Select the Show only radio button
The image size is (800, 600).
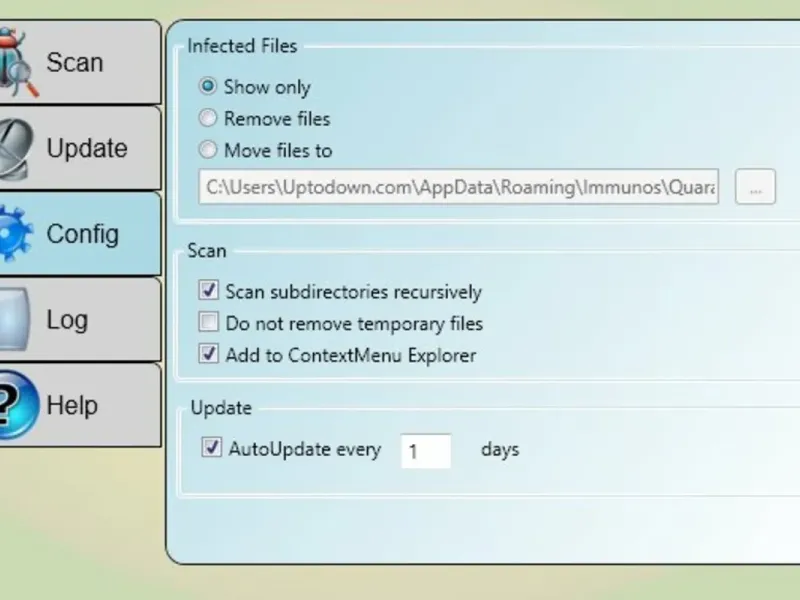coord(208,86)
